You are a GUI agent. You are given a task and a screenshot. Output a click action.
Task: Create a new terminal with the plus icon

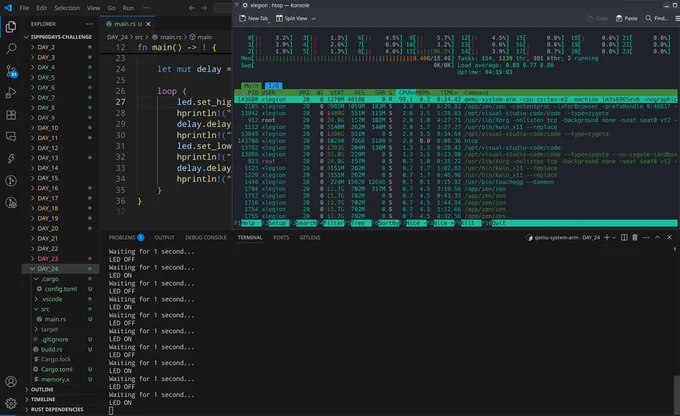(607, 237)
